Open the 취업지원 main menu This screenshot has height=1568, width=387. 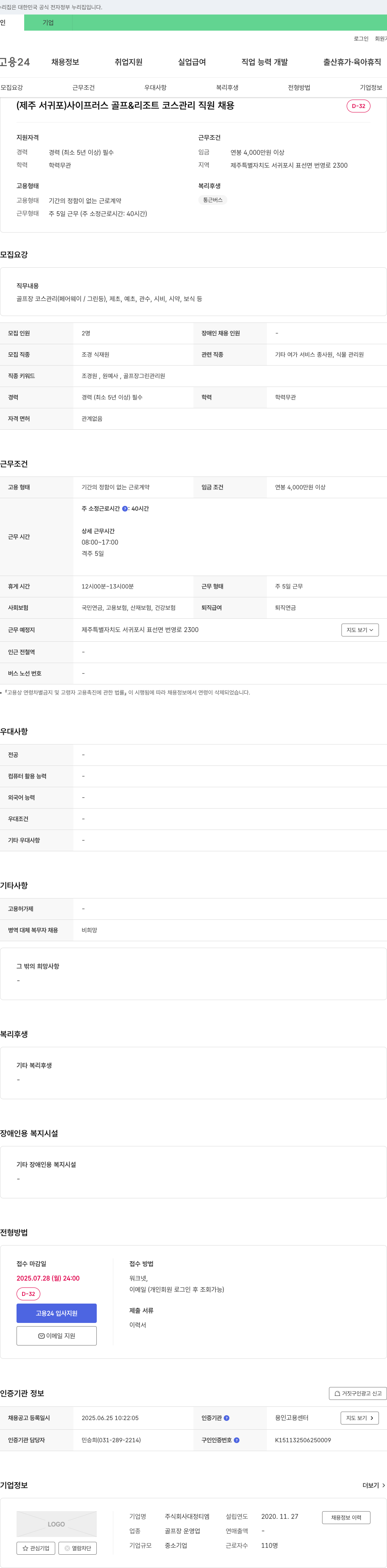(x=128, y=62)
